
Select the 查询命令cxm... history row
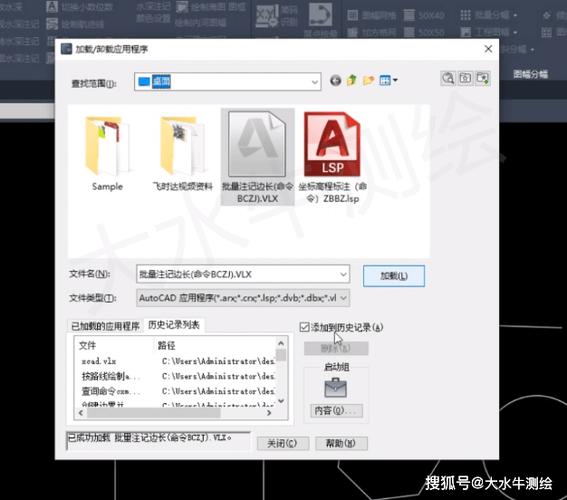pos(177,391)
